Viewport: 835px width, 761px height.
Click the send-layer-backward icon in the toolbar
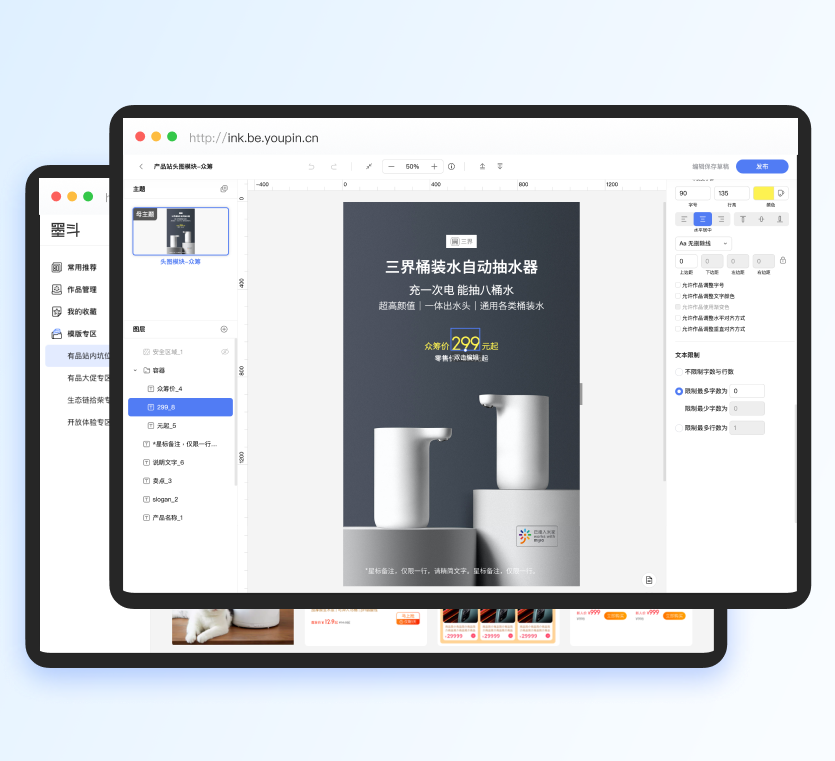[500, 167]
